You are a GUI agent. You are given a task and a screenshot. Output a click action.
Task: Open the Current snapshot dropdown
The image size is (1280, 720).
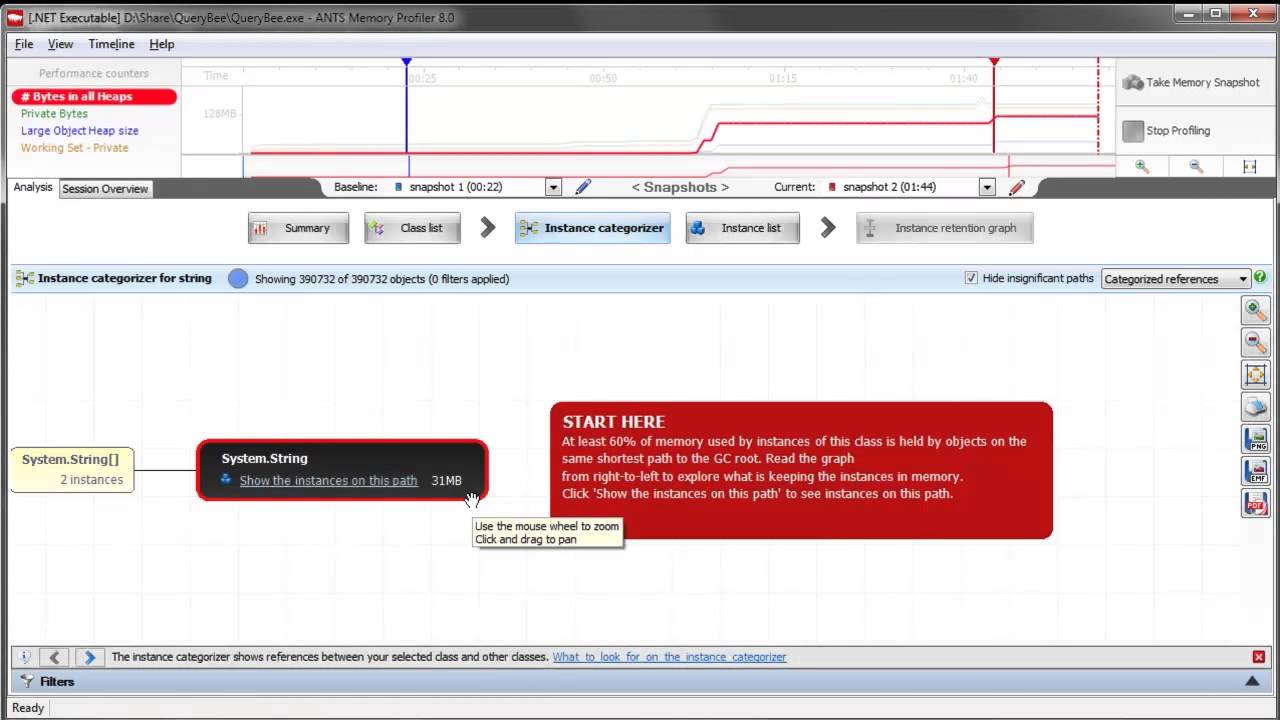(x=987, y=187)
